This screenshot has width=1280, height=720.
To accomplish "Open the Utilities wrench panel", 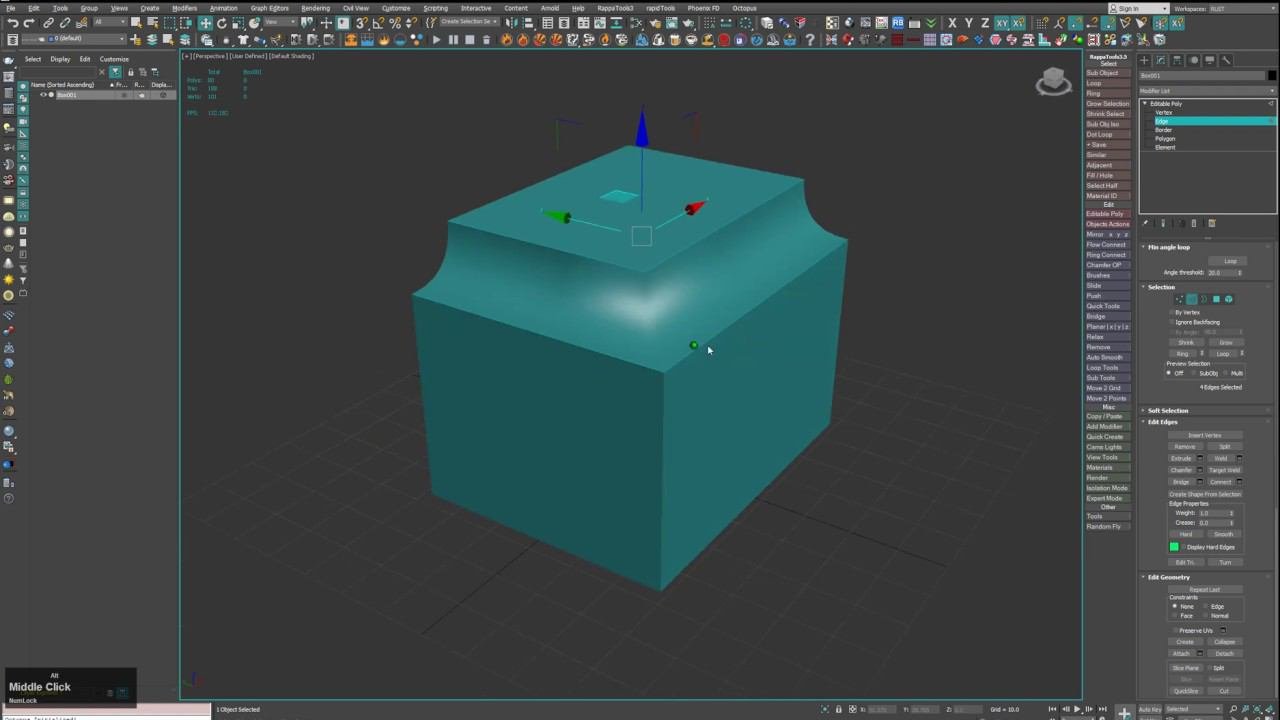I will [x=1226, y=60].
